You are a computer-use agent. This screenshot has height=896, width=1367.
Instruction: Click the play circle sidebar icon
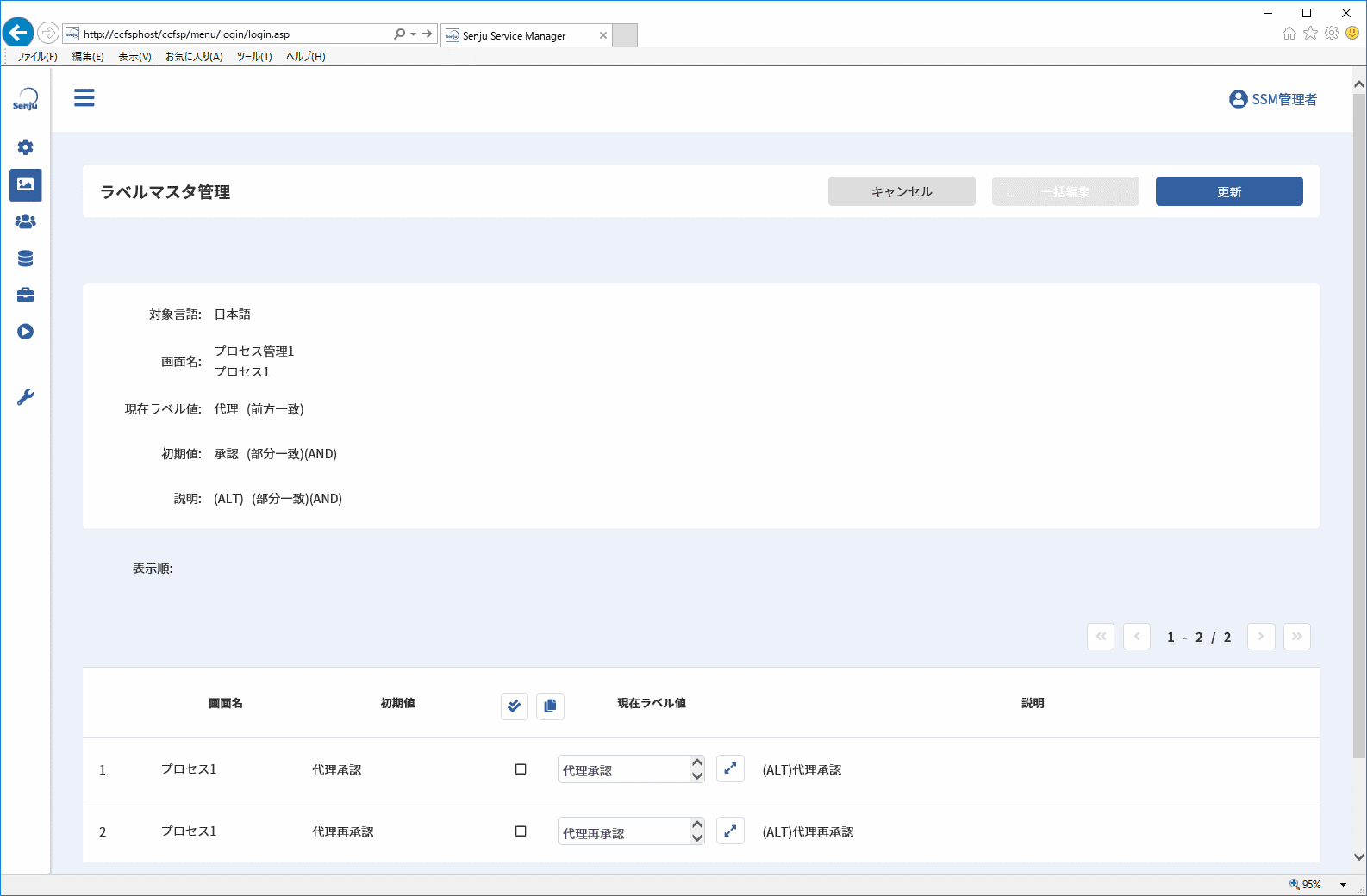26,332
